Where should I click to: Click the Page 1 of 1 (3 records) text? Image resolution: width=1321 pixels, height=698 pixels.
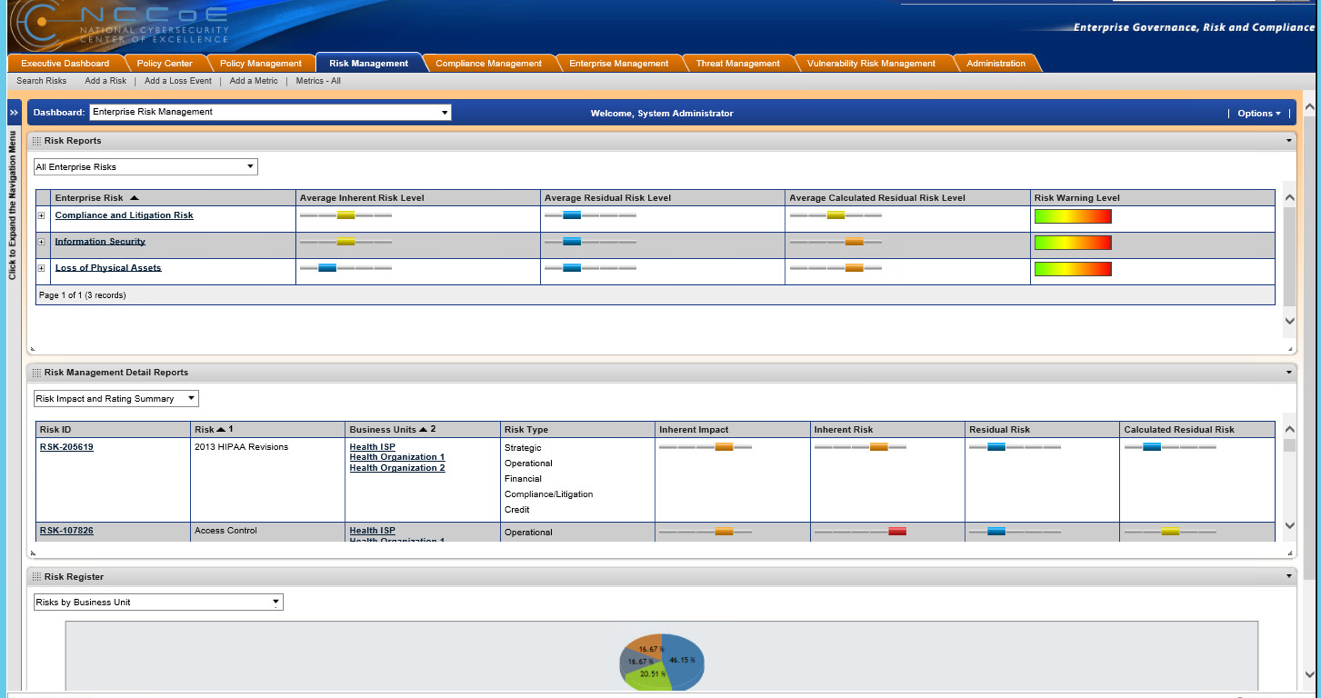(x=82, y=295)
